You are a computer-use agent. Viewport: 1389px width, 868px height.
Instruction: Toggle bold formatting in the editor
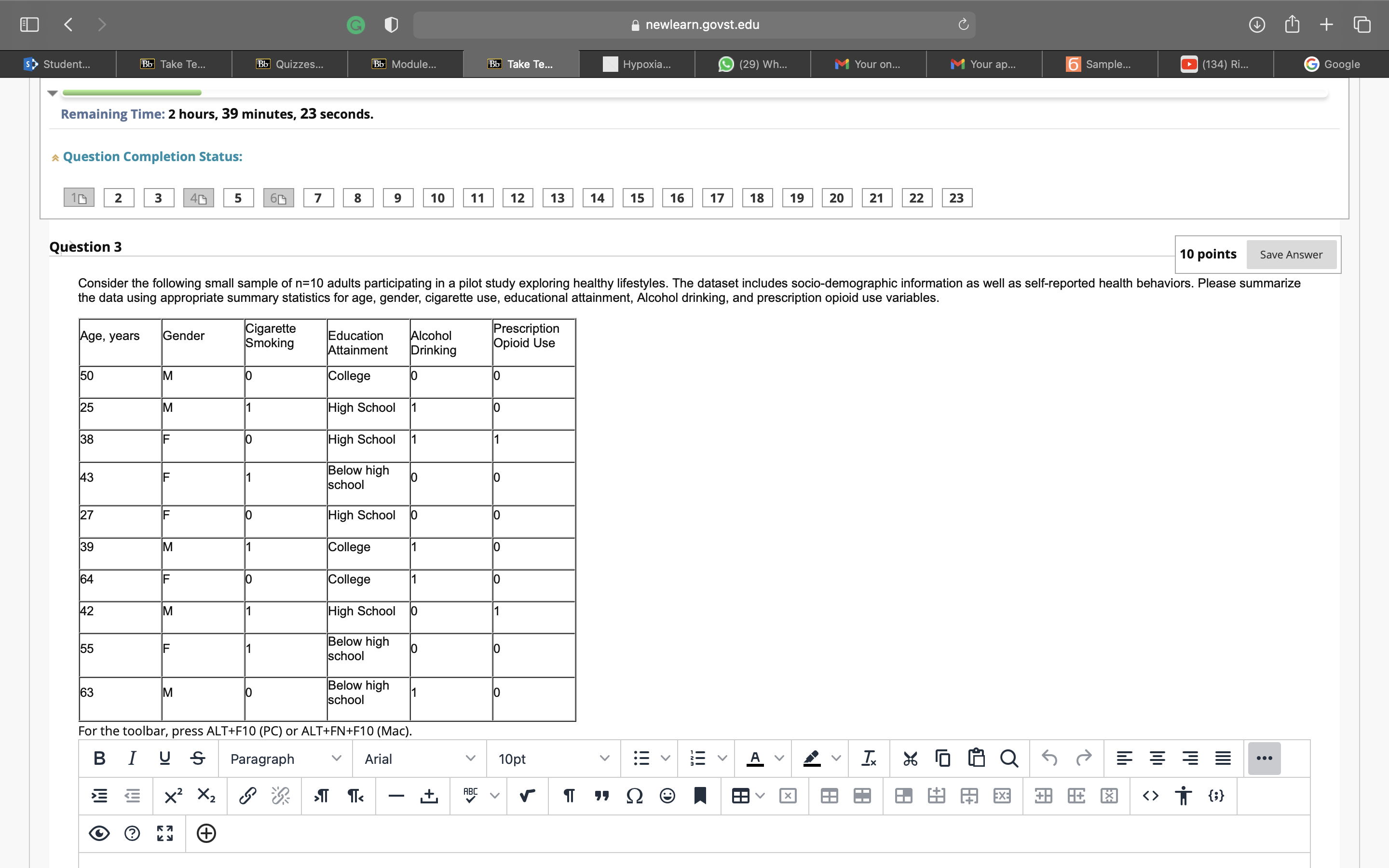tap(99, 758)
